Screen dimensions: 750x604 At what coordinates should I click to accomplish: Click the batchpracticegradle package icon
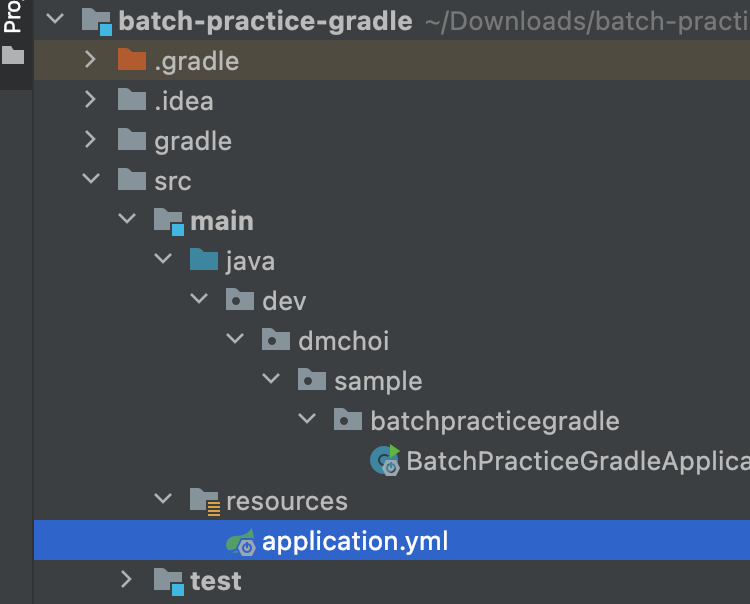(x=348, y=420)
